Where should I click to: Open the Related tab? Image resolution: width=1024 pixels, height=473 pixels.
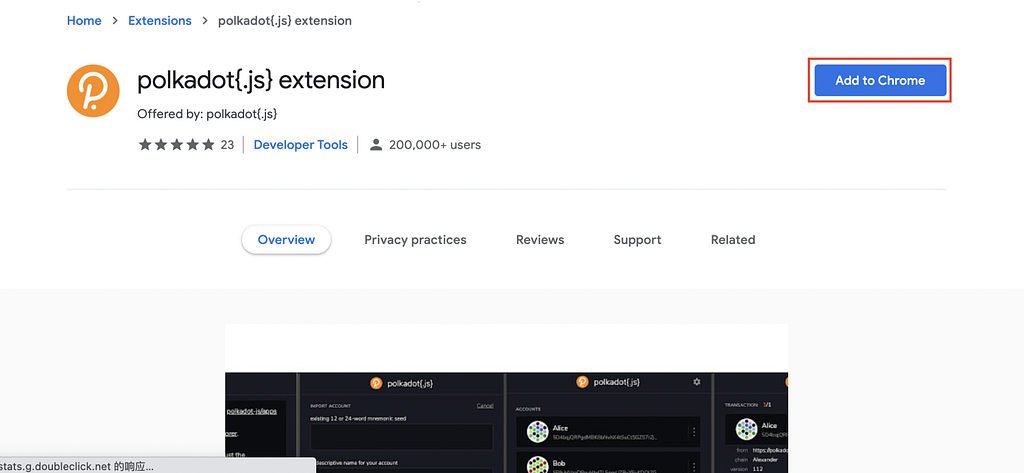click(733, 240)
